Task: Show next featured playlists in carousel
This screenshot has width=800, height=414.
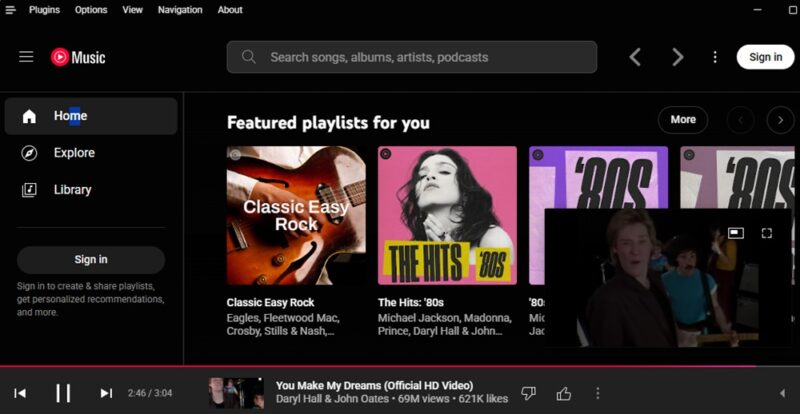Action: [x=780, y=120]
